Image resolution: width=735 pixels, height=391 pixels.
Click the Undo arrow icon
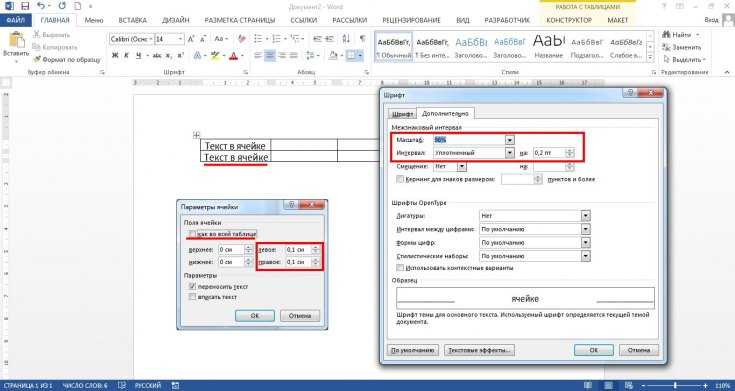41,7
